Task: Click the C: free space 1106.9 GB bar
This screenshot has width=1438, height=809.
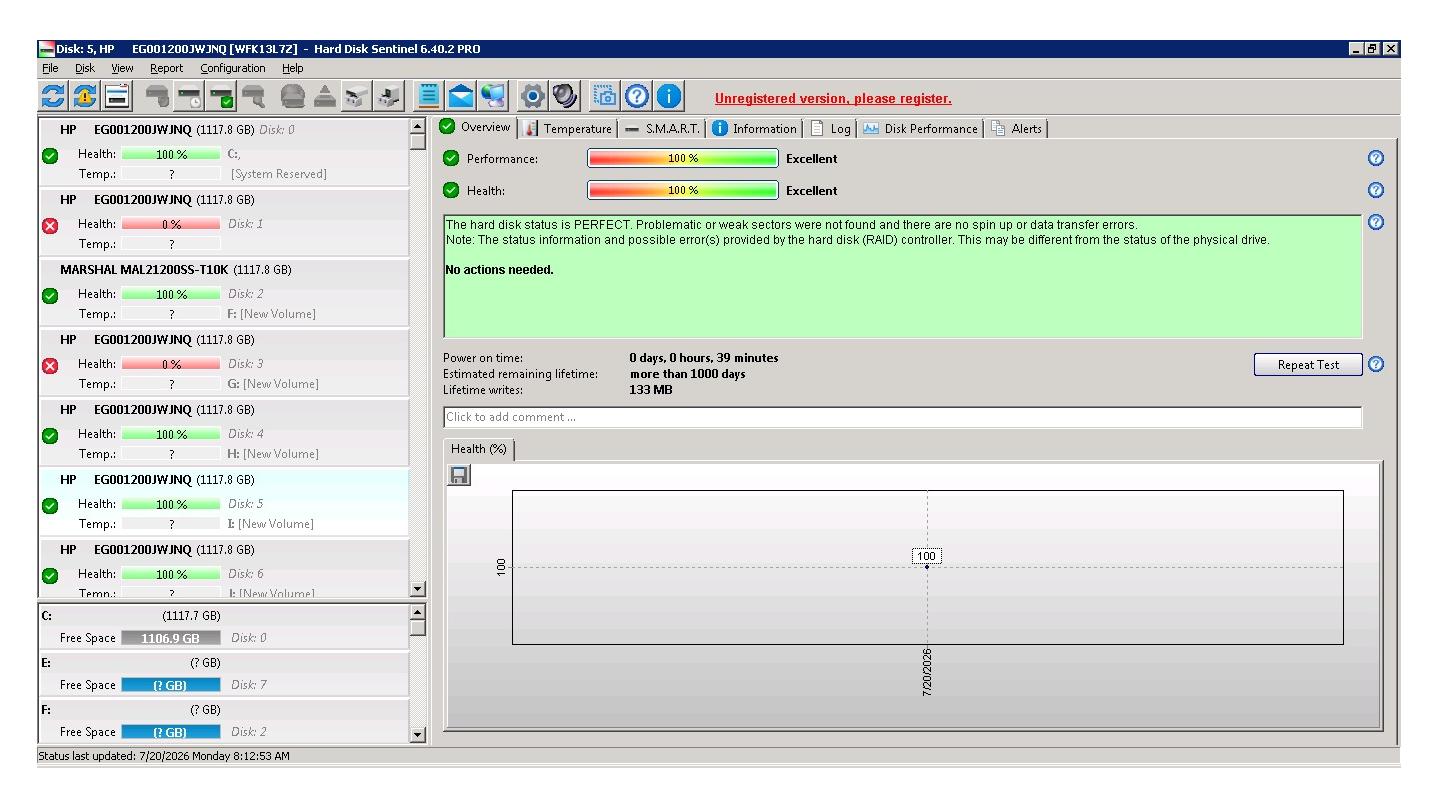Action: tap(170, 638)
